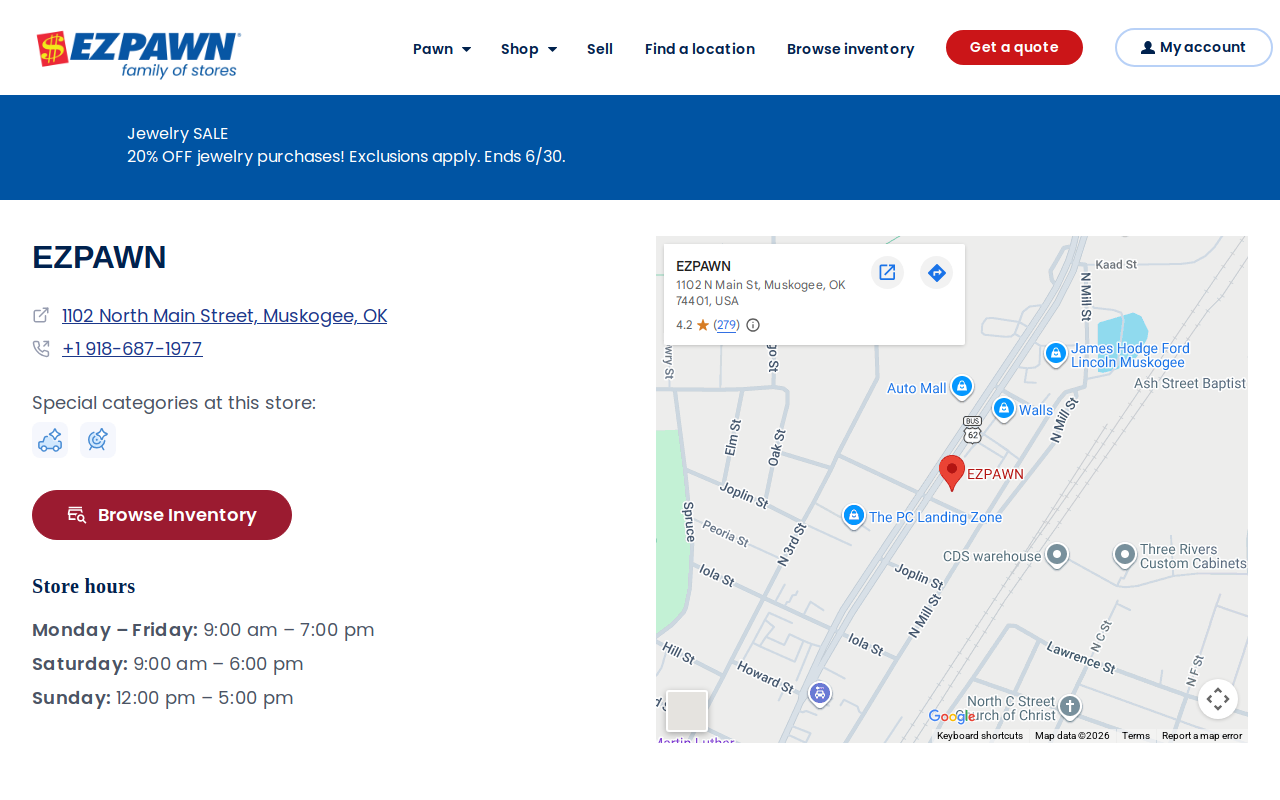Open target special category icon
This screenshot has height=800, width=1280.
click(98, 440)
